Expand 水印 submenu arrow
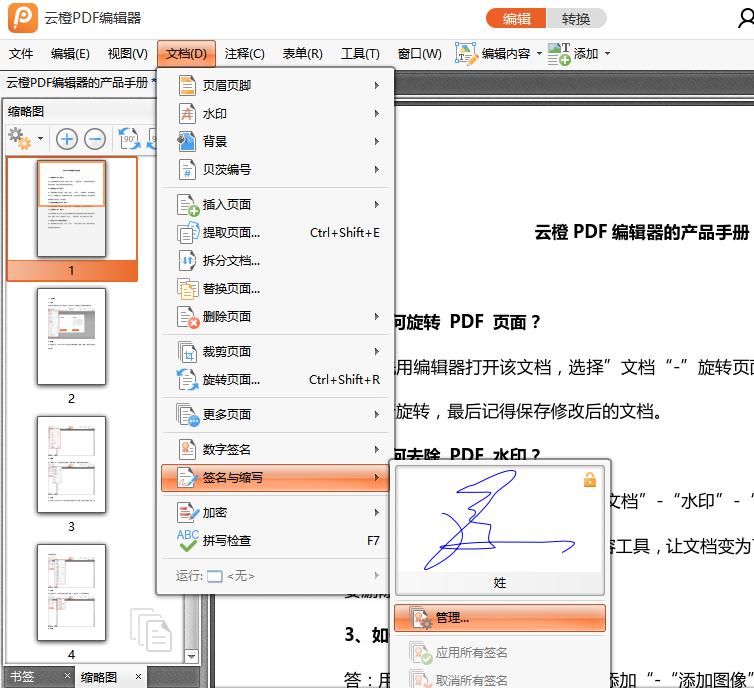Viewport: 754px width, 688px height. click(x=377, y=113)
